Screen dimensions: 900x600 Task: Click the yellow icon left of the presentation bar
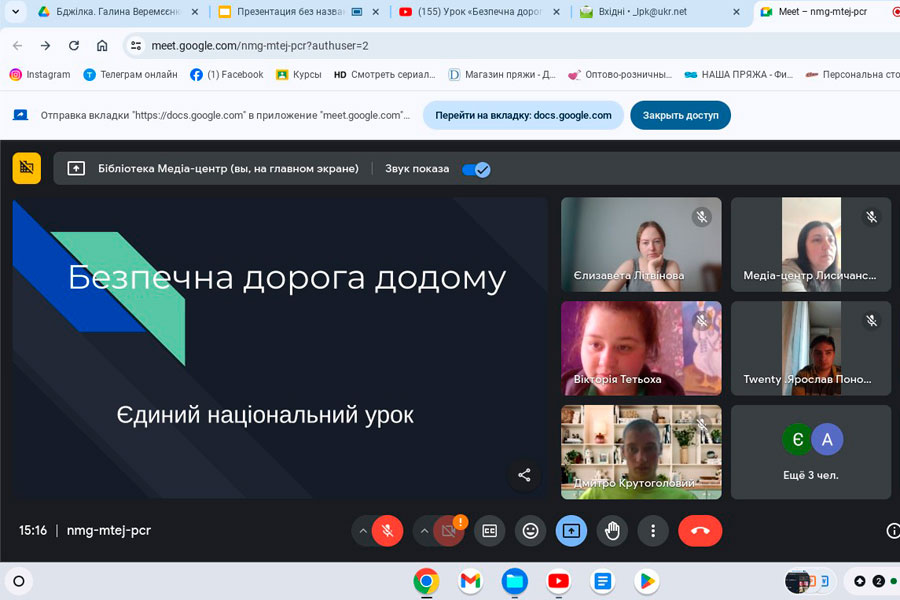[x=27, y=168]
